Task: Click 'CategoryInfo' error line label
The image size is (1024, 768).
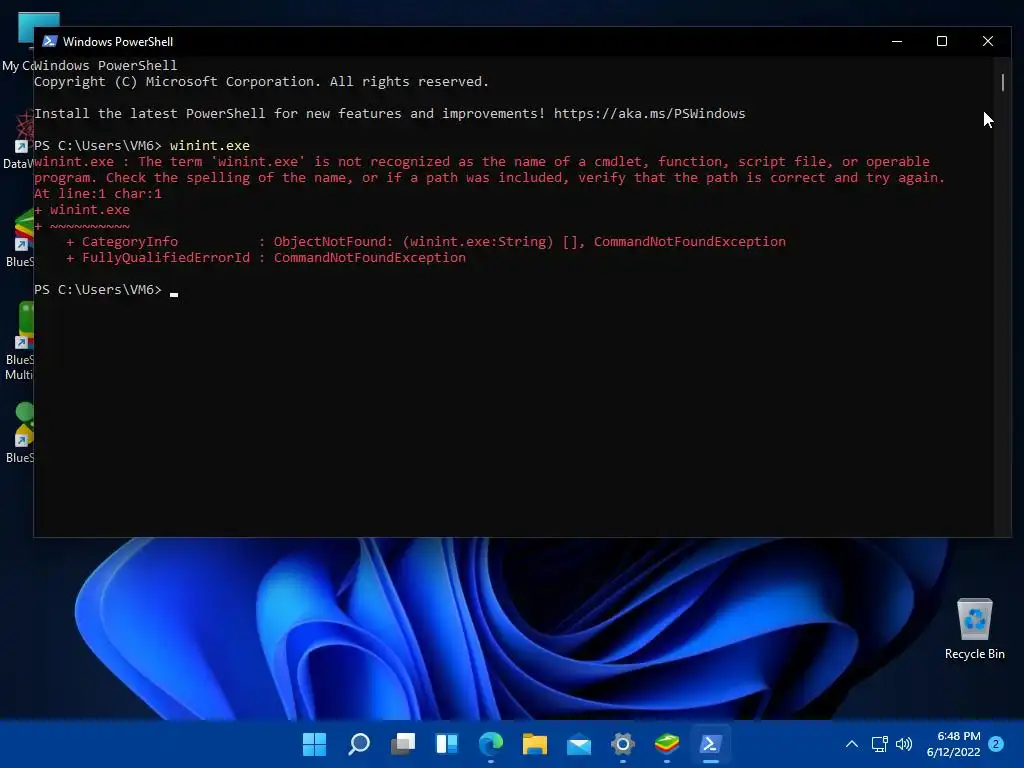Action: (x=130, y=242)
